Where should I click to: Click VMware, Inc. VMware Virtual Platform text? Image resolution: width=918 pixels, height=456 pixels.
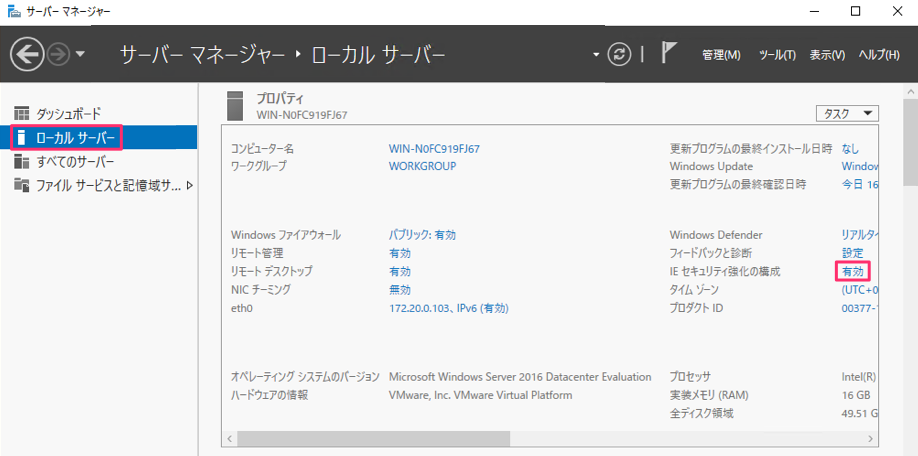480,395
